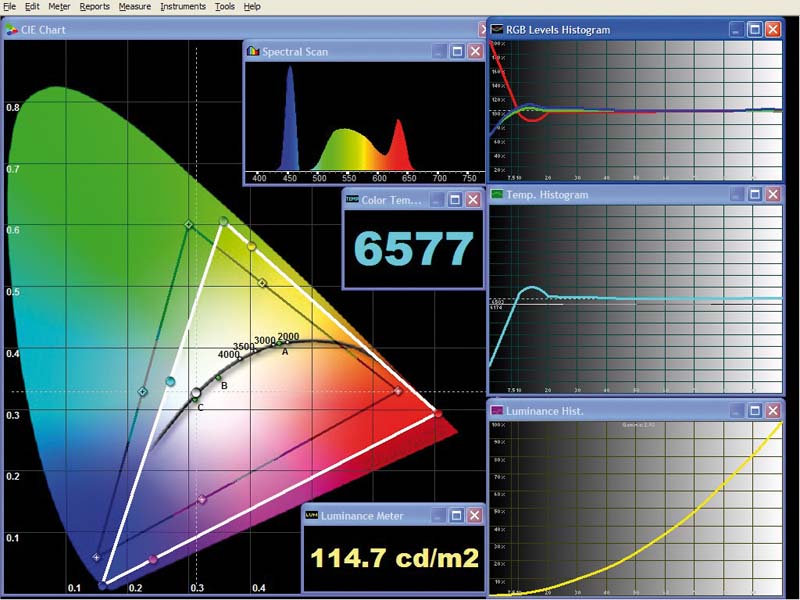The width and height of the screenshot is (800, 600).
Task: Close the Color Temp window
Action: [473, 199]
